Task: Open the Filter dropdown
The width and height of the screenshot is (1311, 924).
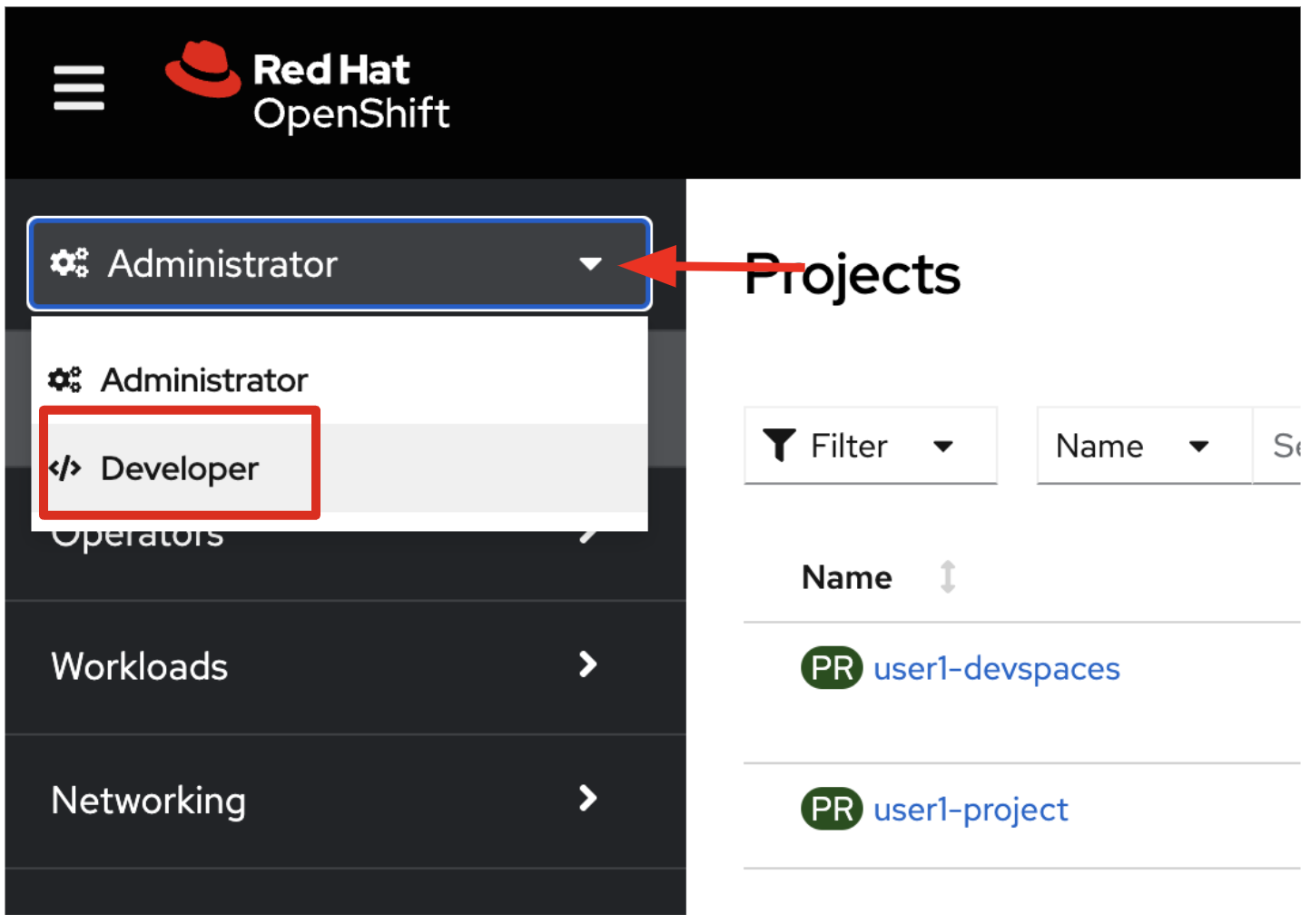Action: [870, 446]
